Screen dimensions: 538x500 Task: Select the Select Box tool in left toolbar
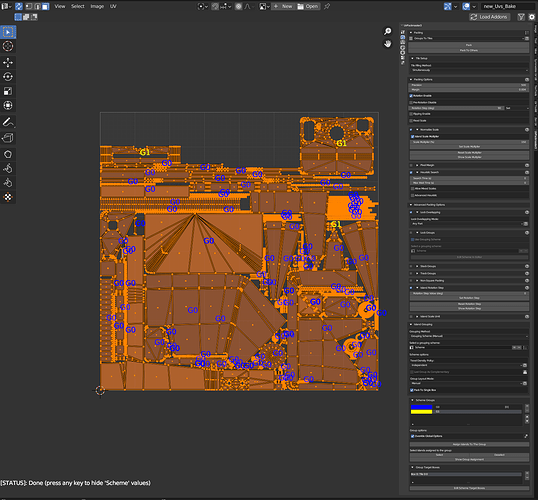[8, 32]
